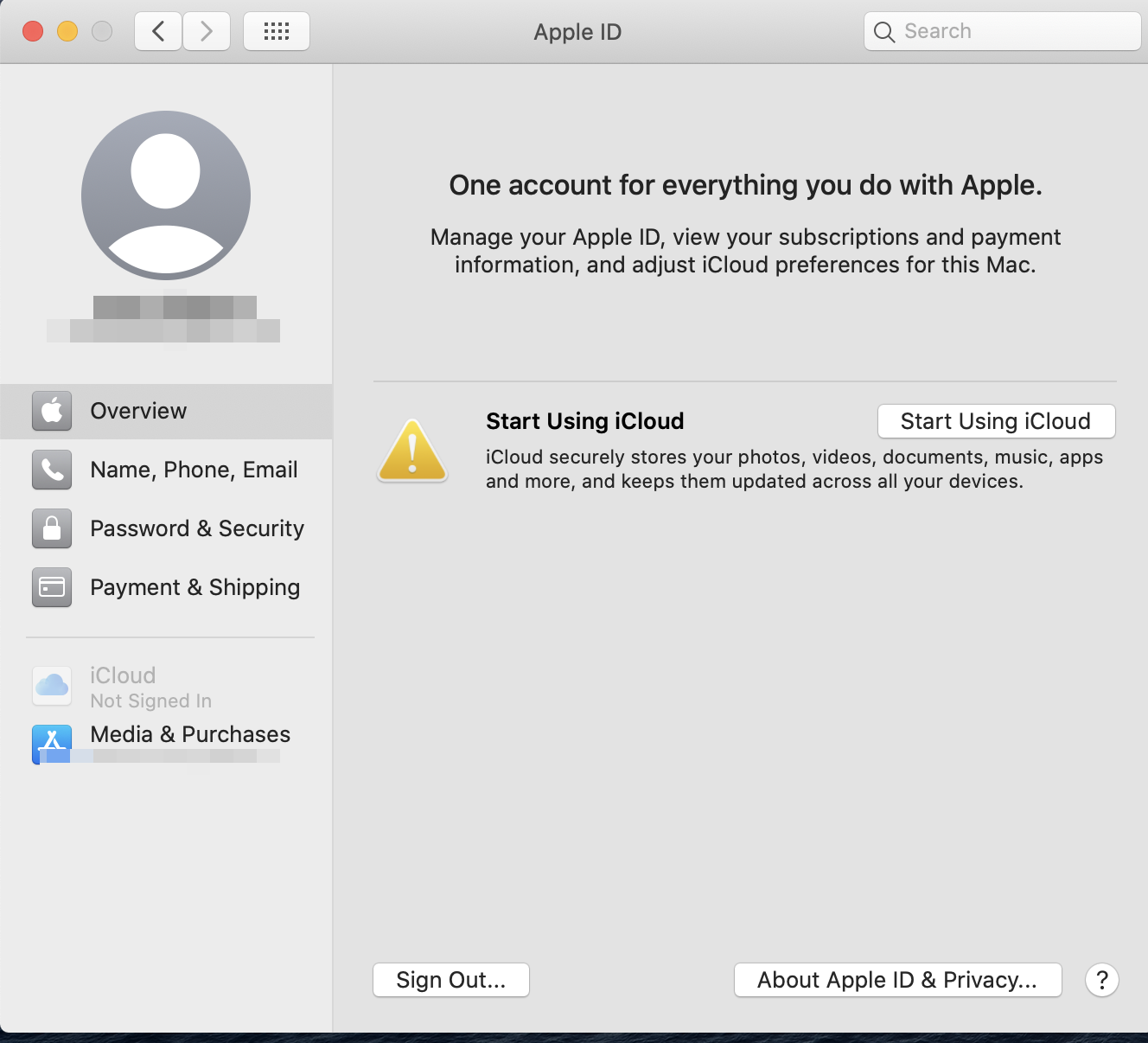Viewport: 1148px width, 1043px height.
Task: Open About Apple ID & Privacy...
Action: [897, 980]
